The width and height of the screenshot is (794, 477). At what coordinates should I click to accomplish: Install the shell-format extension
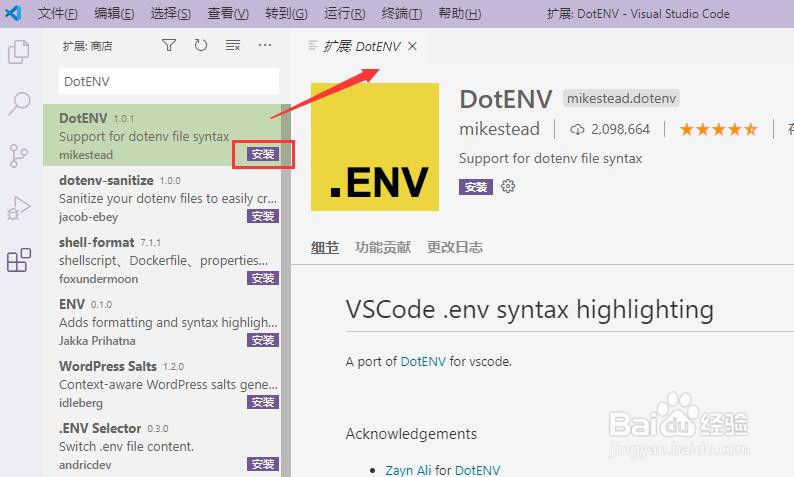tap(263, 278)
